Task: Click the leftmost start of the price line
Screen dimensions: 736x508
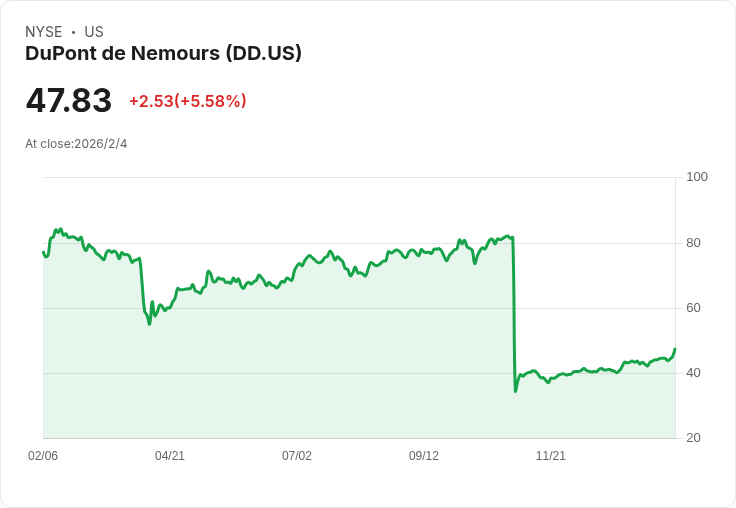Action: 43,252
